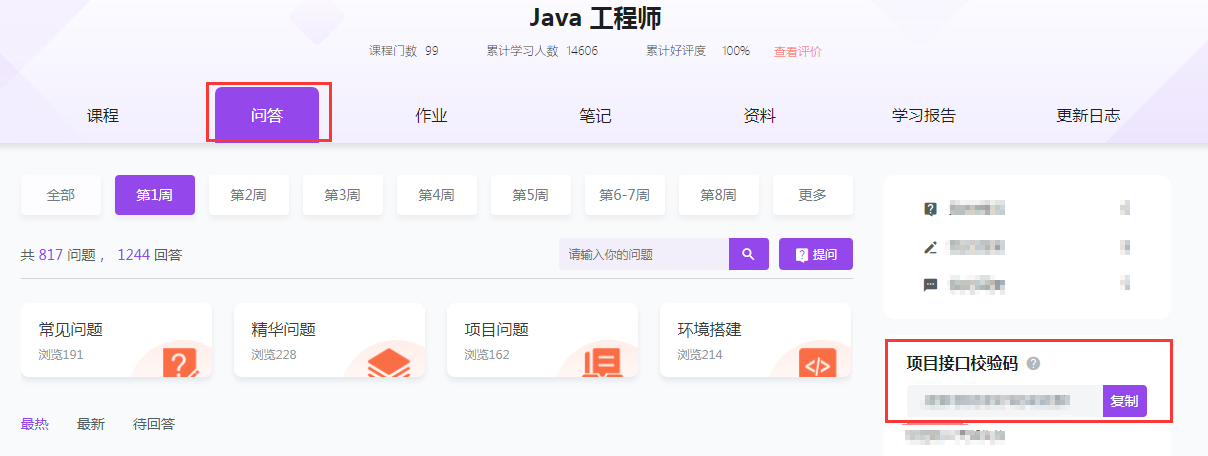Click the question mark icon in 常见问题 card
This screenshot has width=1208, height=456.
[x=179, y=362]
